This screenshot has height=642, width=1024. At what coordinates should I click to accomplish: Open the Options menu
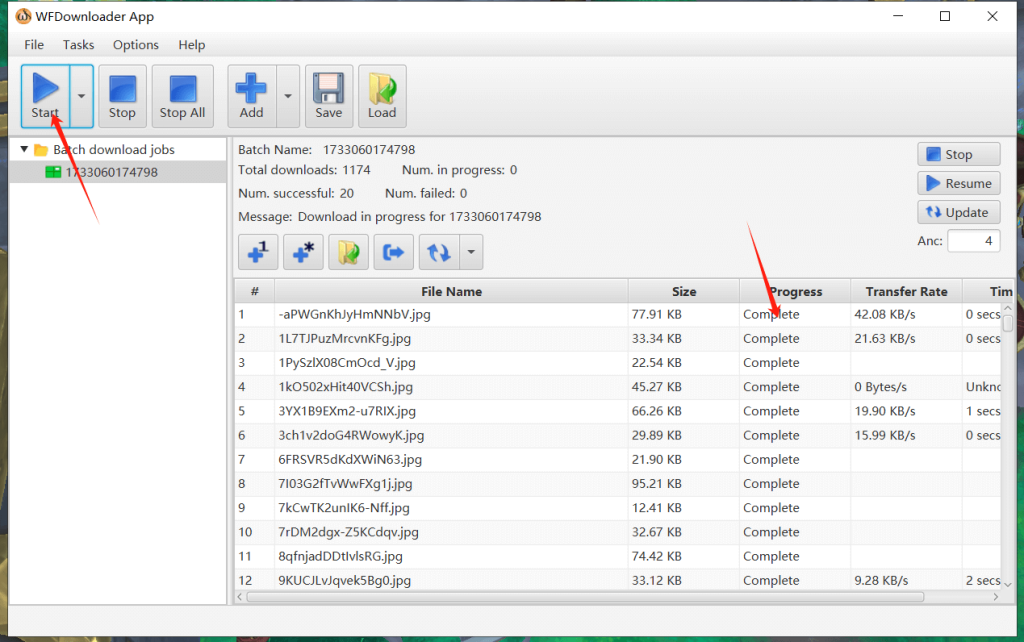coord(136,45)
